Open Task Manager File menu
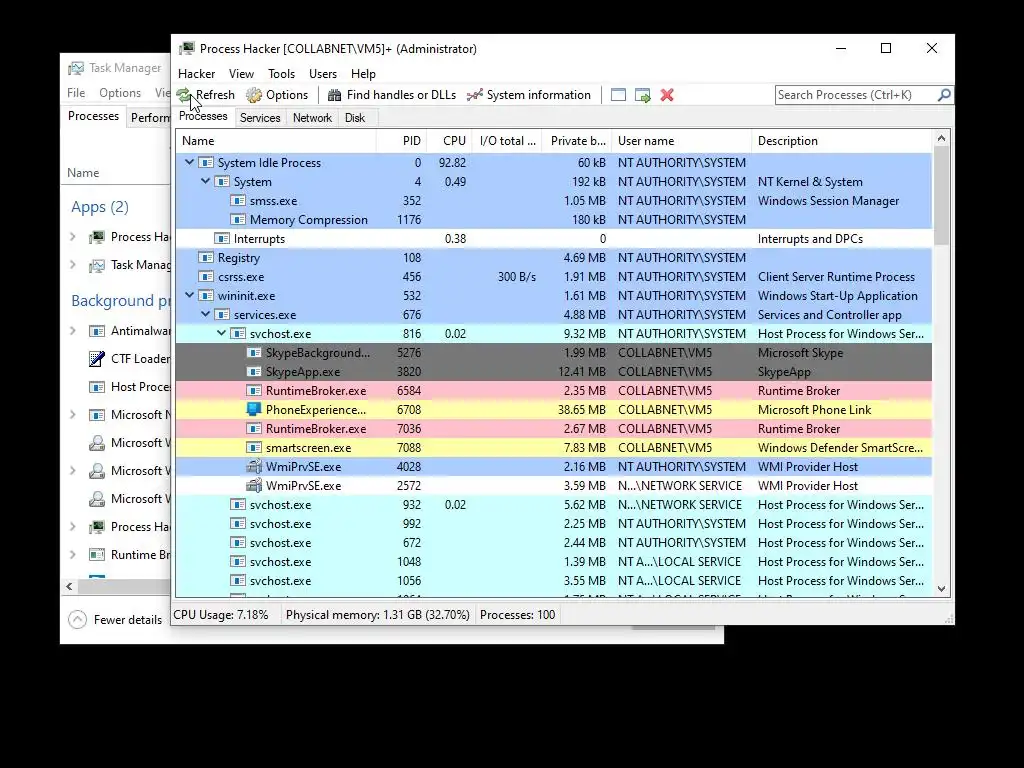The height and width of the screenshot is (768, 1024). click(x=76, y=93)
